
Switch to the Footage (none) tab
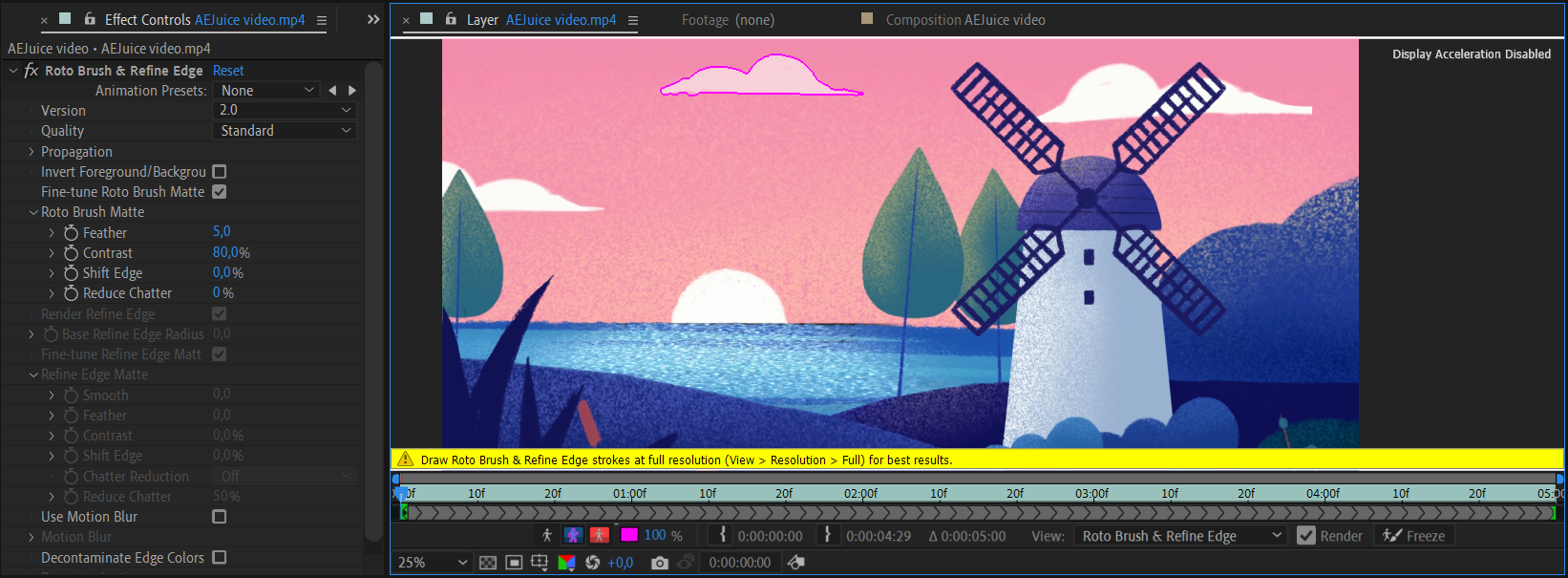(x=728, y=20)
